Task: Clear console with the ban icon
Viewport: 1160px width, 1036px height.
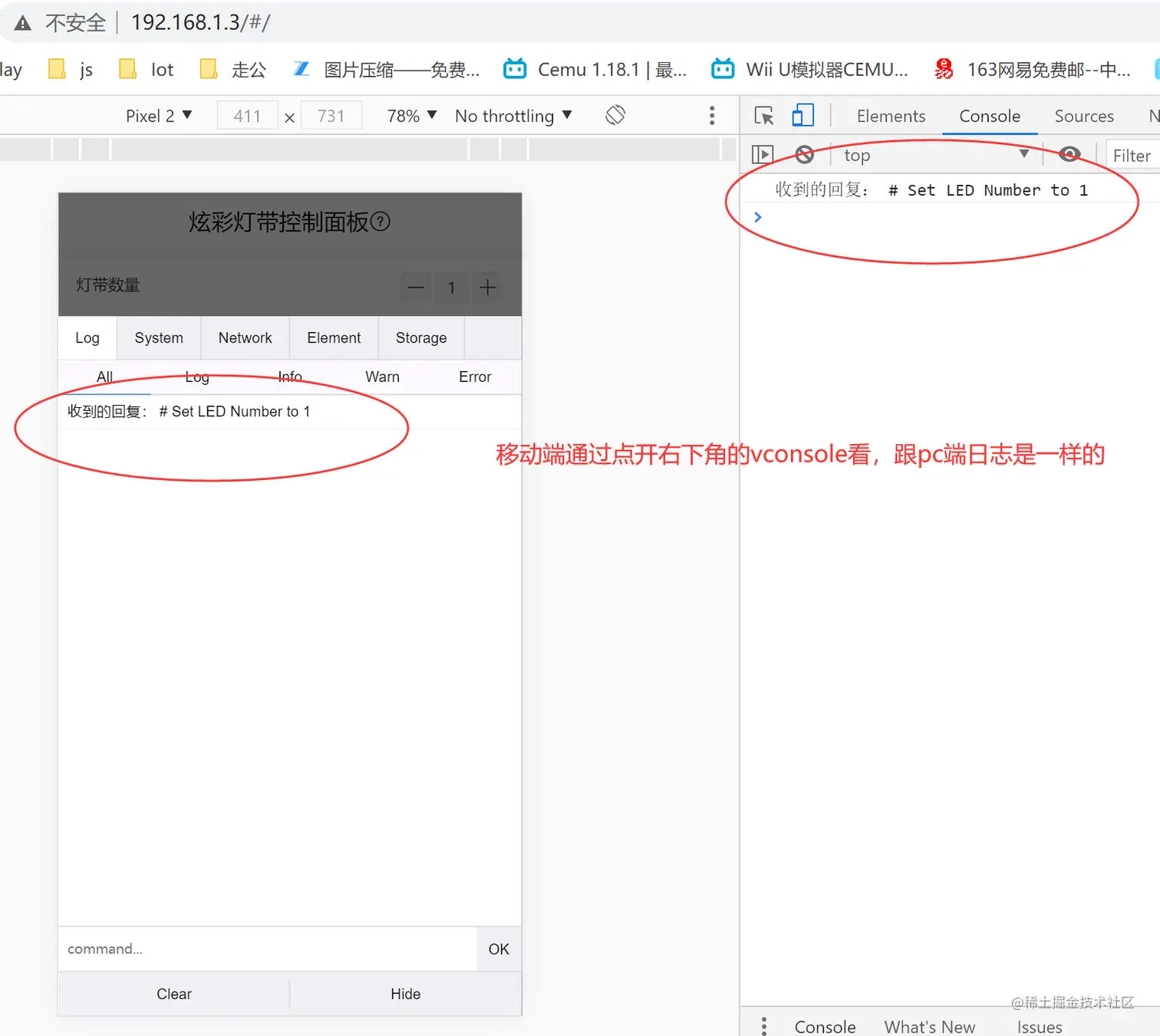Action: [x=804, y=155]
